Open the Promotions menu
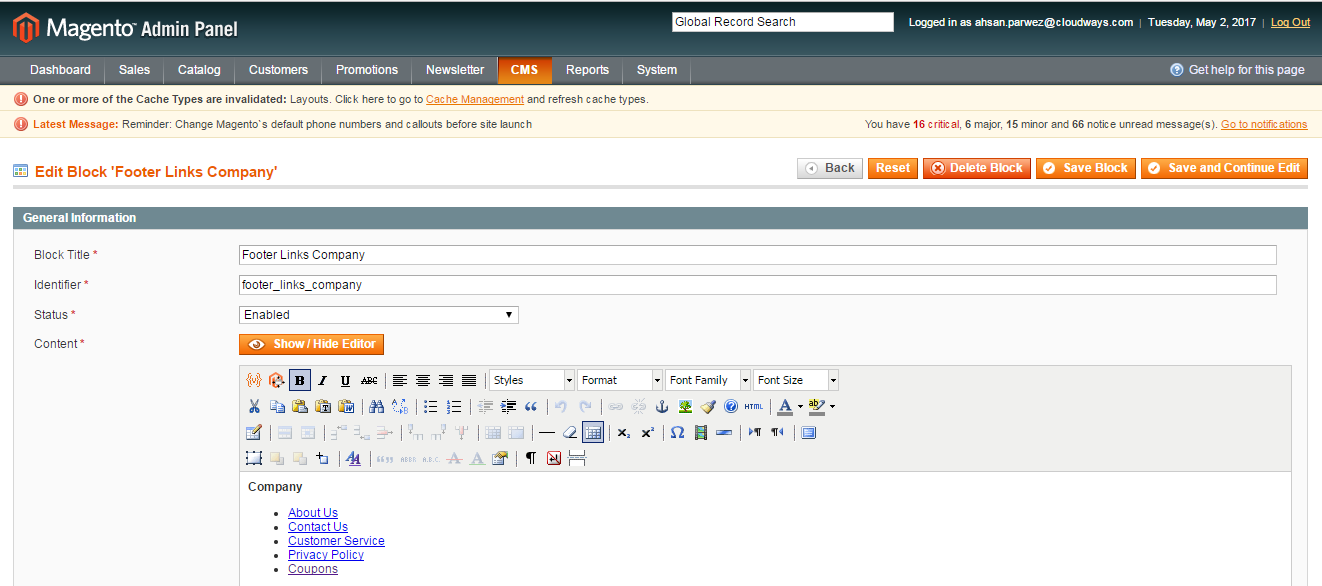 (367, 70)
